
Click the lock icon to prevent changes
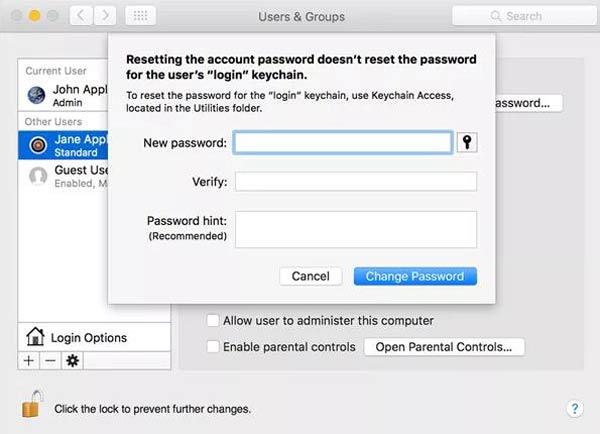point(31,404)
